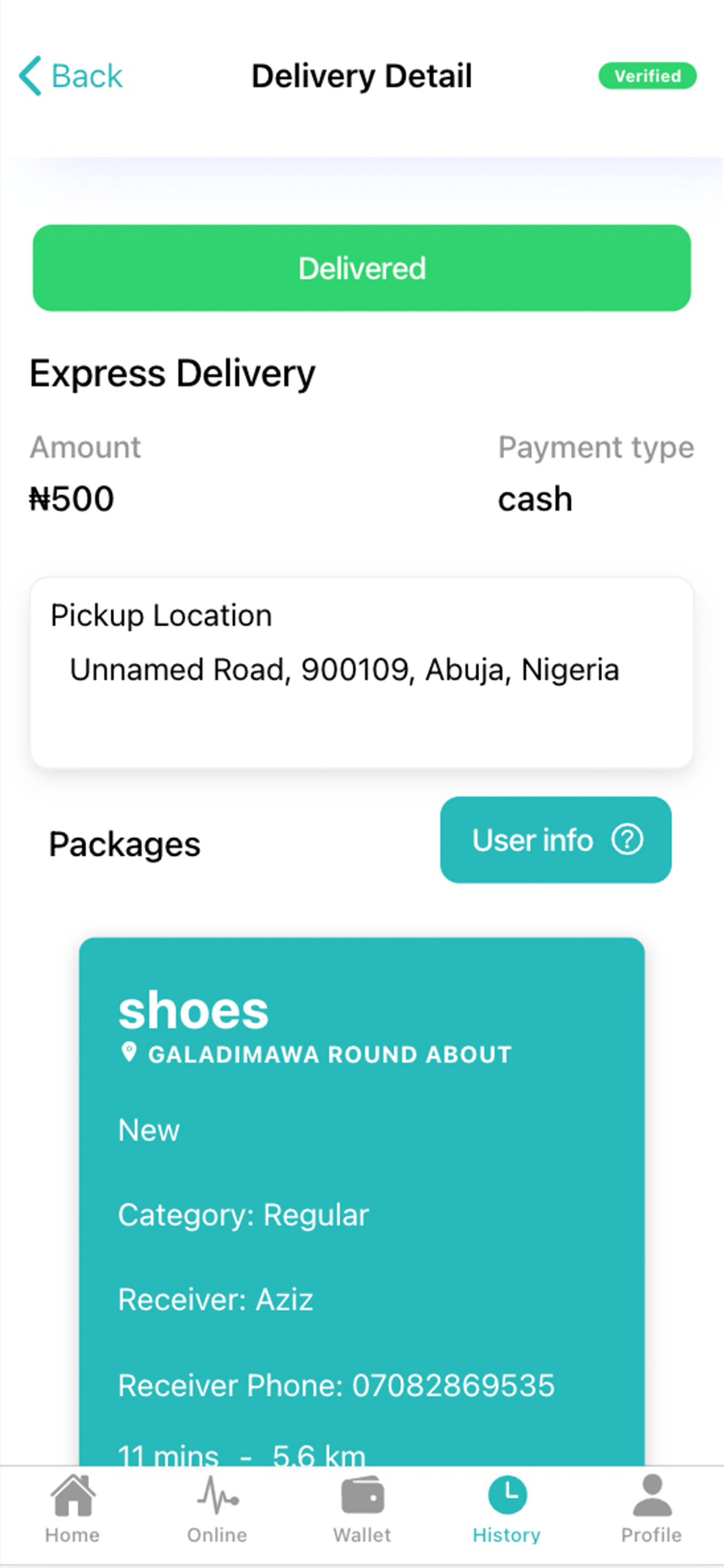The width and height of the screenshot is (724, 1568).
Task: Go back using the Back text
Action: [x=87, y=76]
